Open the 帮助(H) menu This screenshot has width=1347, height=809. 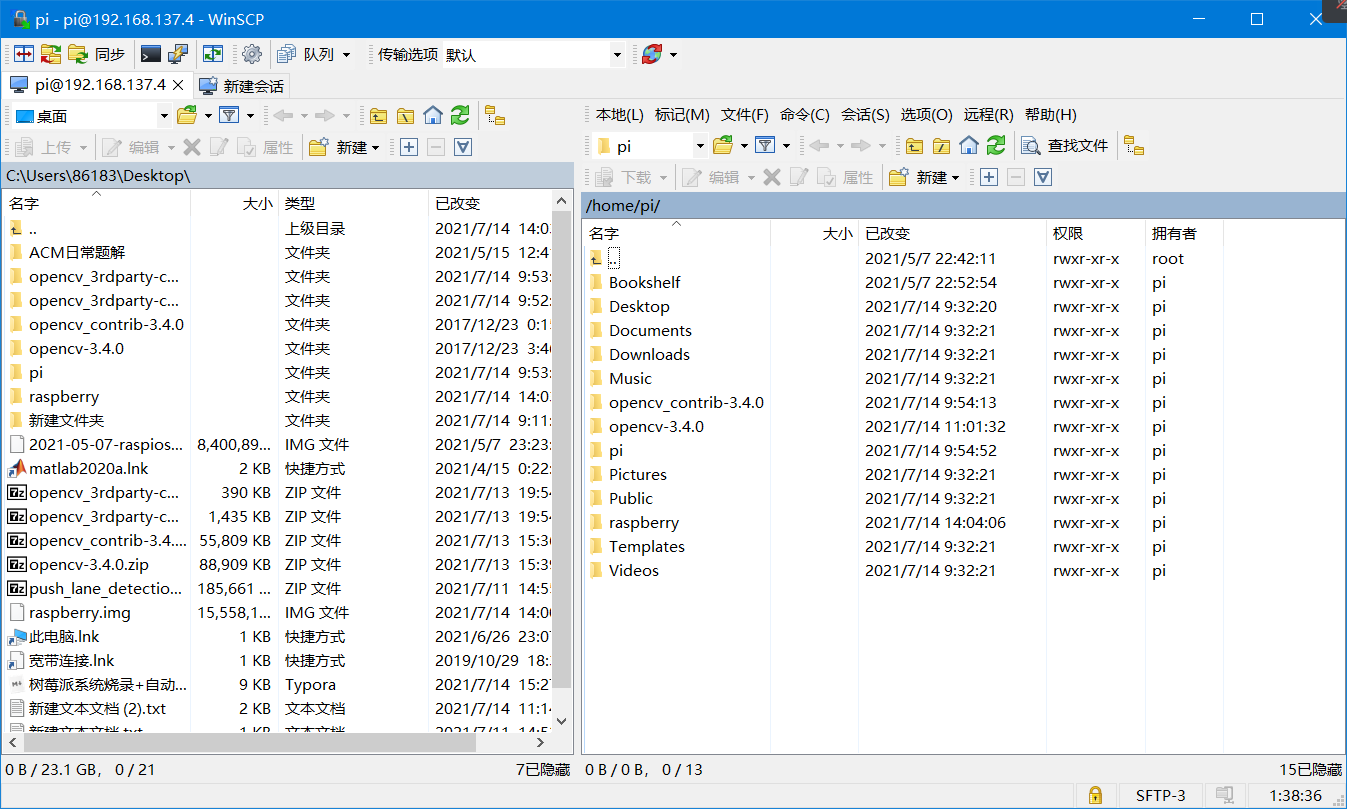coord(1051,115)
